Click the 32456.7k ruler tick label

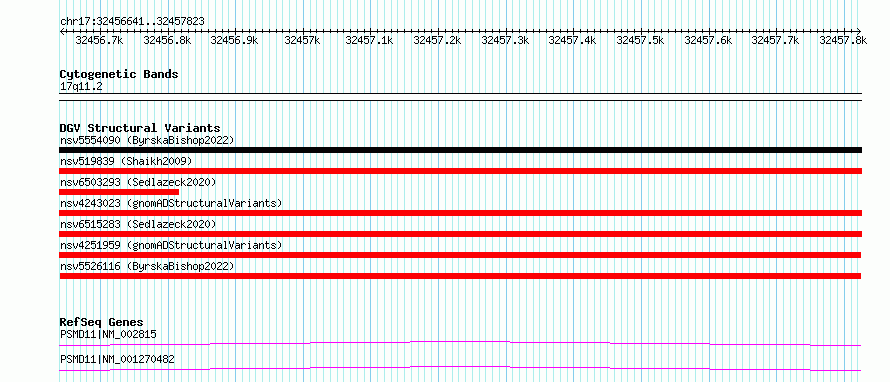(x=100, y=40)
